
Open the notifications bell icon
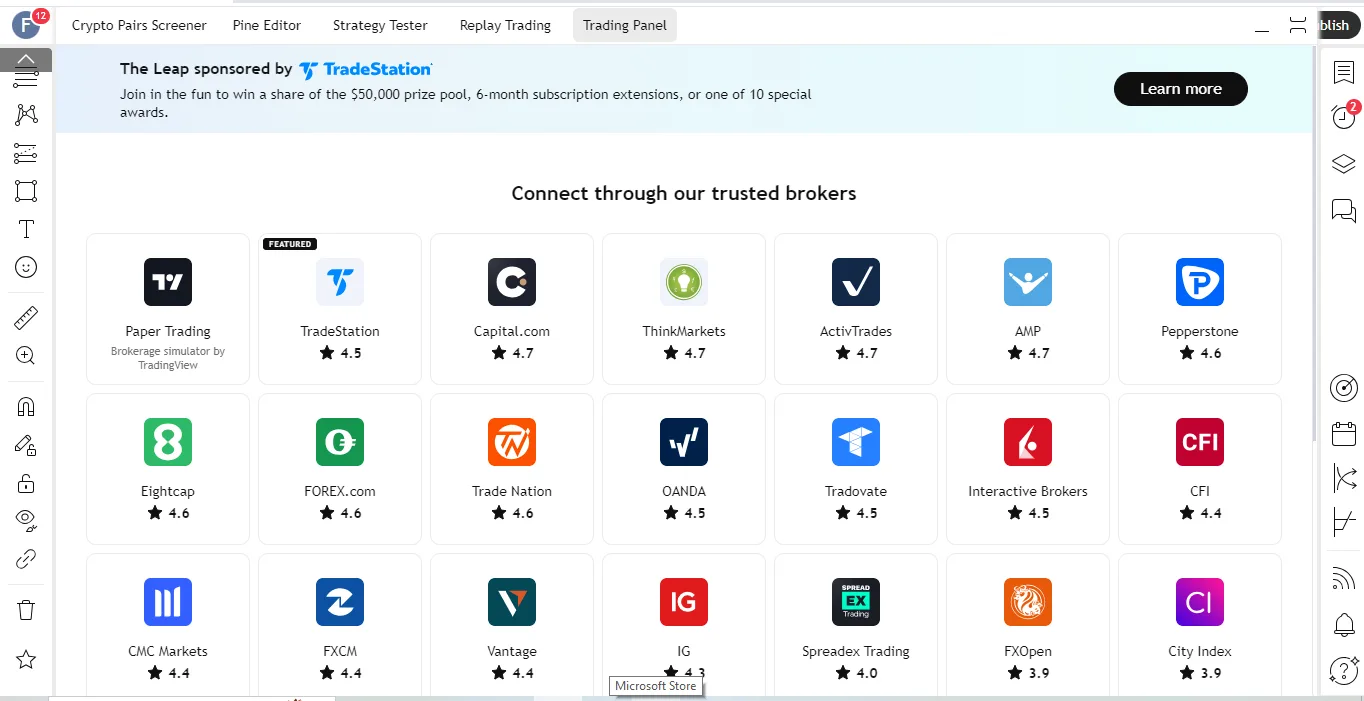1344,625
